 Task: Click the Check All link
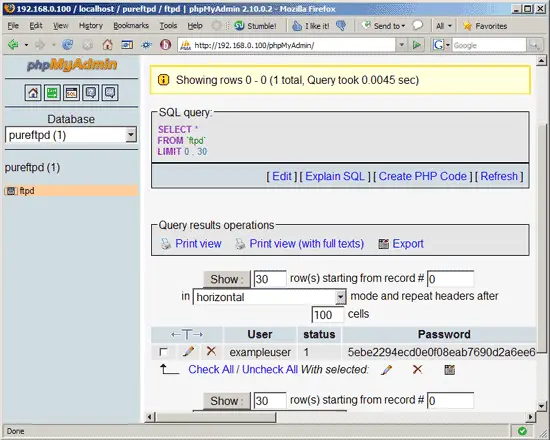pyautogui.click(x=211, y=369)
